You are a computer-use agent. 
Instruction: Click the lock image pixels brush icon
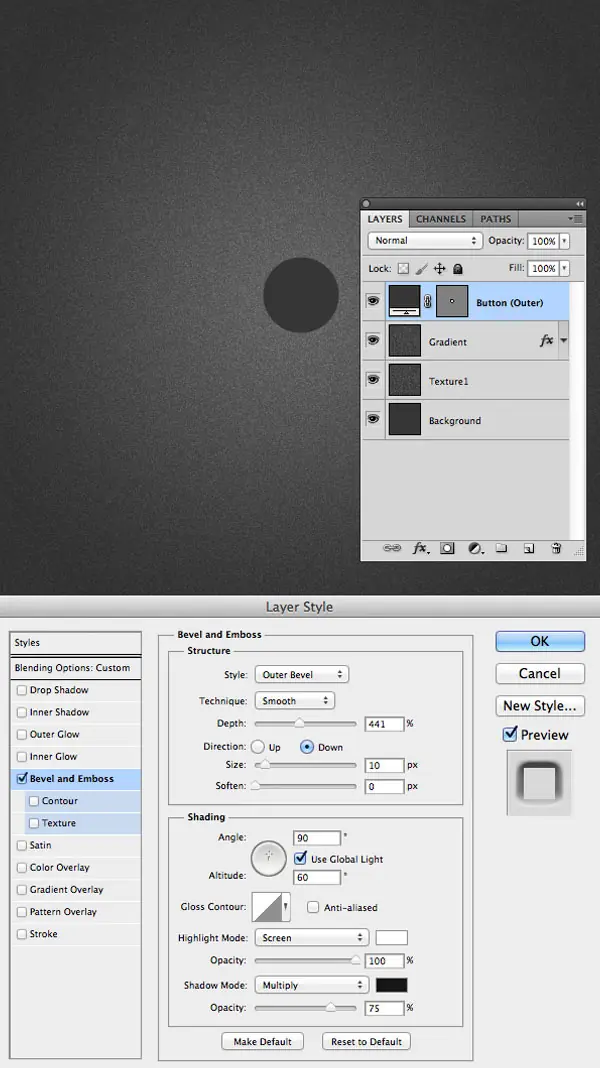point(421,269)
